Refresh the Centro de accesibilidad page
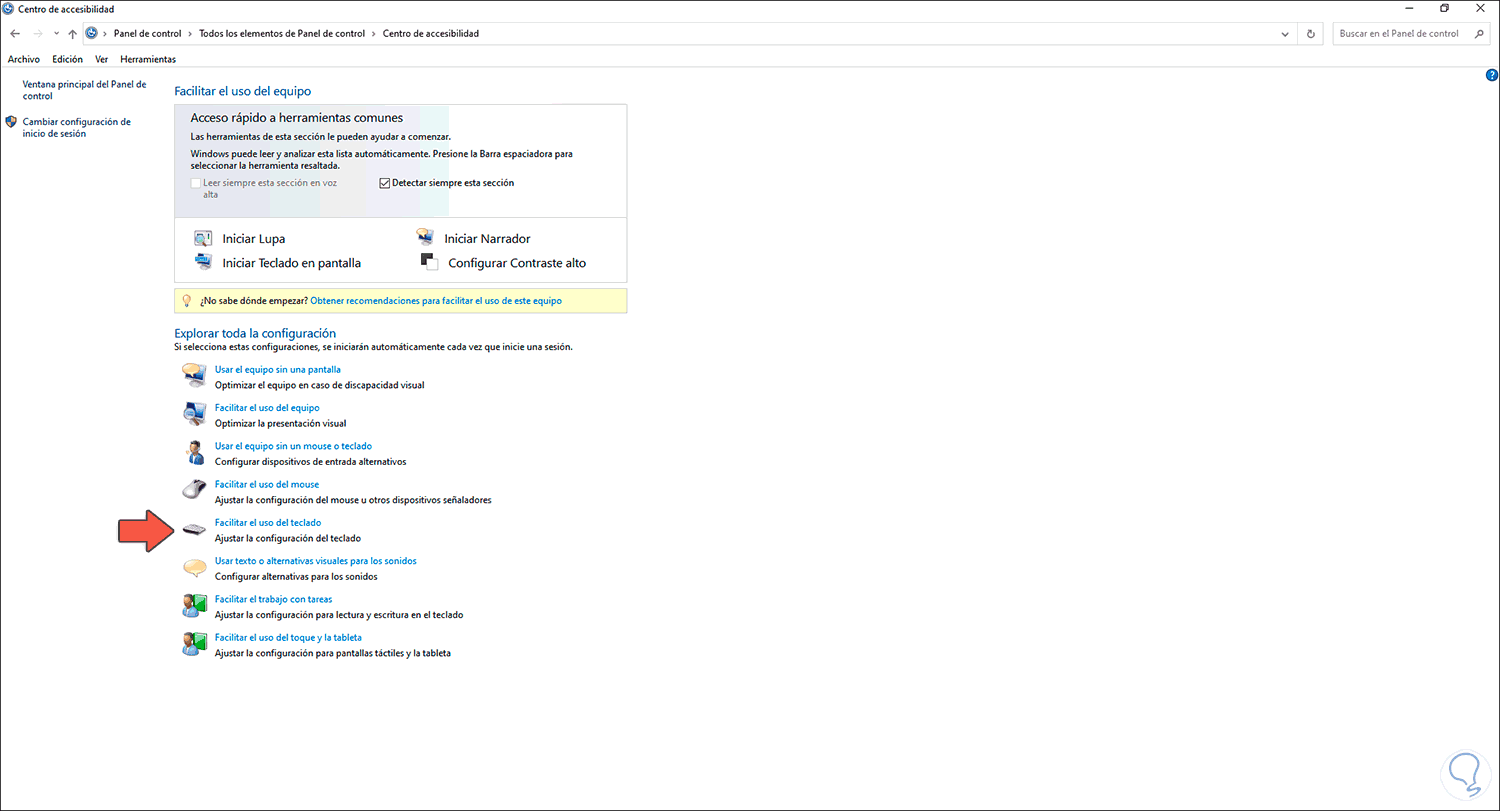The height and width of the screenshot is (811, 1500). [x=1311, y=33]
